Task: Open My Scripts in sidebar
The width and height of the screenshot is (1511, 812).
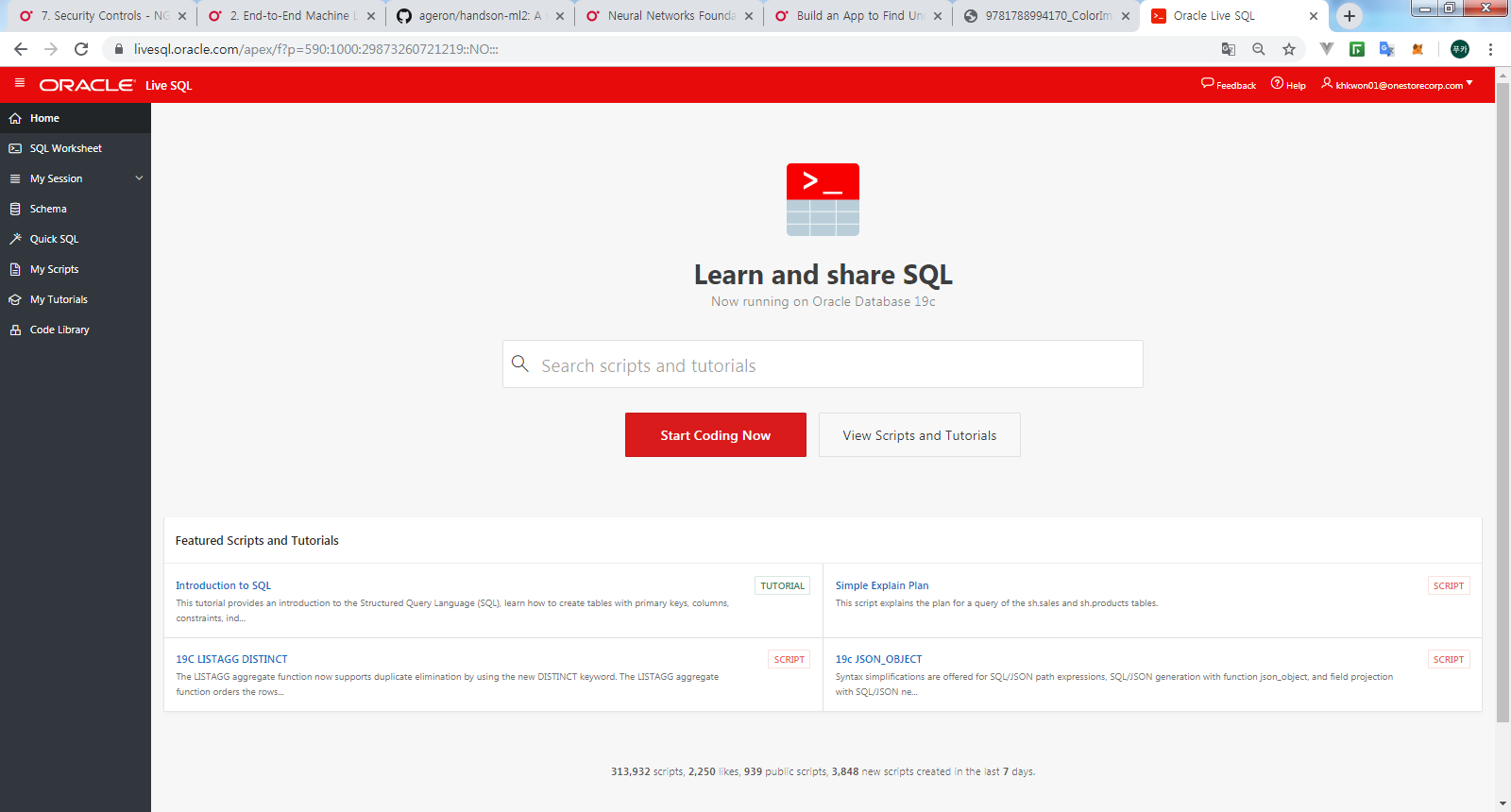Action: (x=76, y=269)
